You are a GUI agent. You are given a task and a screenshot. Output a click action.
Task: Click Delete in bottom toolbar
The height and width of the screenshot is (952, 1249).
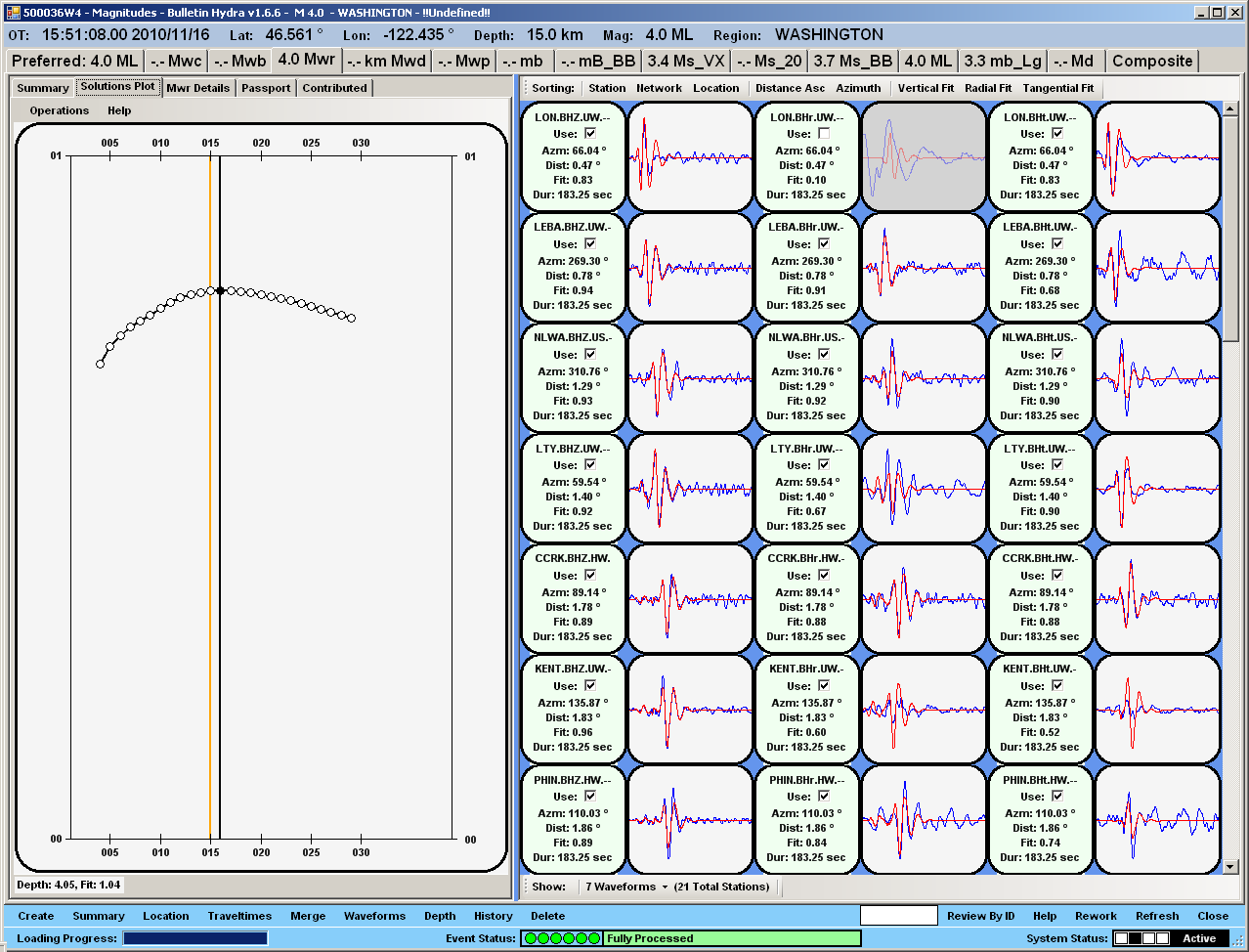point(548,916)
